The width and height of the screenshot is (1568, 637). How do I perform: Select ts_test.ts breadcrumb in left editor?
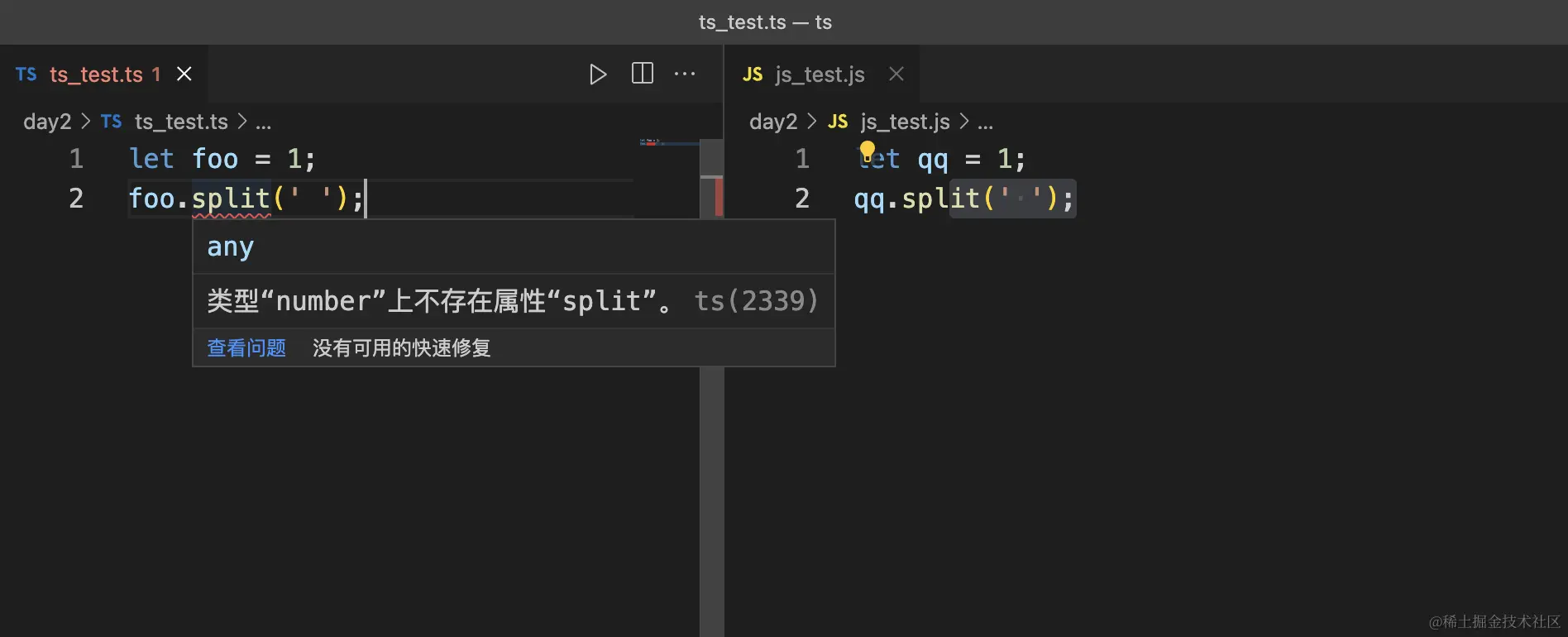[x=181, y=122]
